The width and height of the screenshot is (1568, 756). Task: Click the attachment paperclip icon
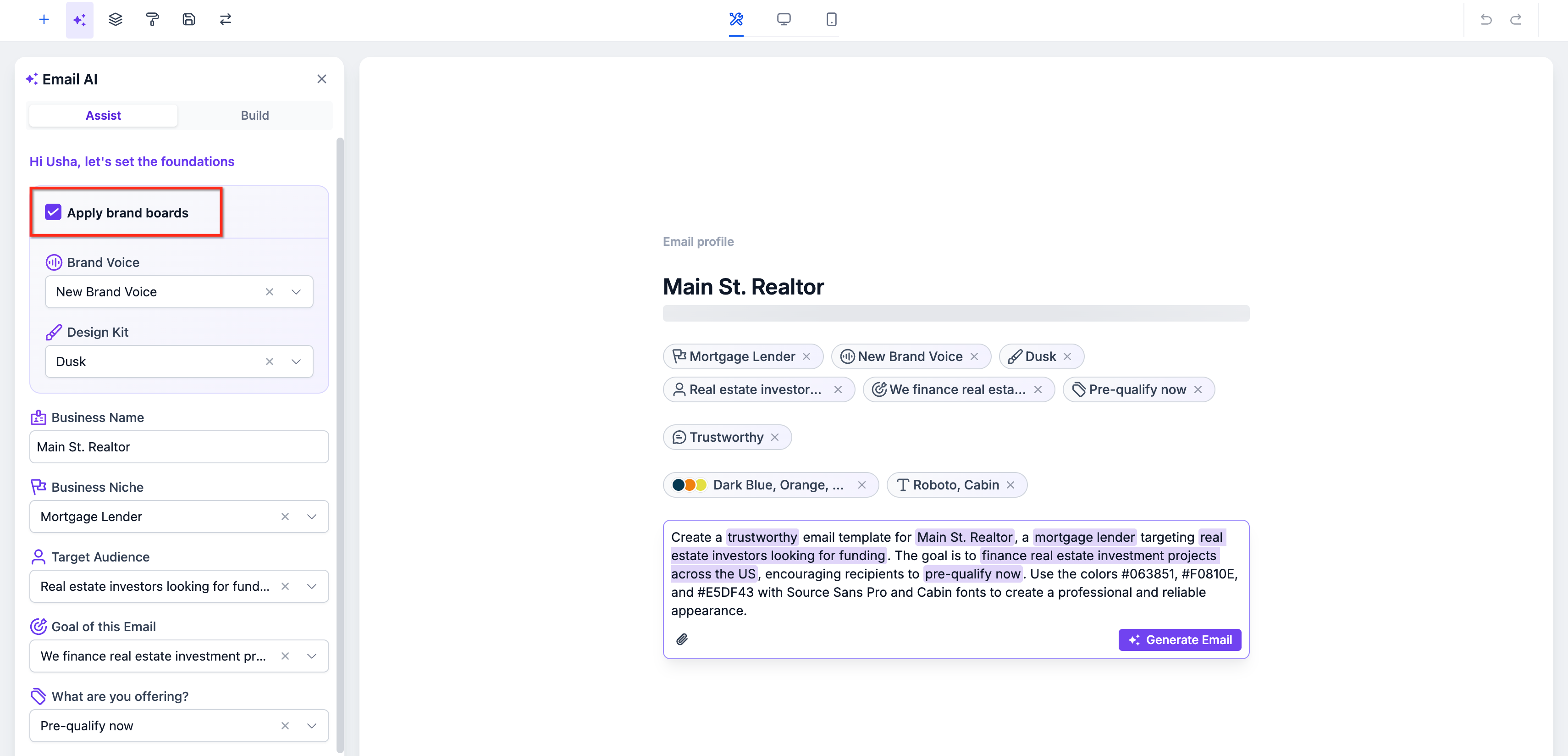tap(682, 639)
